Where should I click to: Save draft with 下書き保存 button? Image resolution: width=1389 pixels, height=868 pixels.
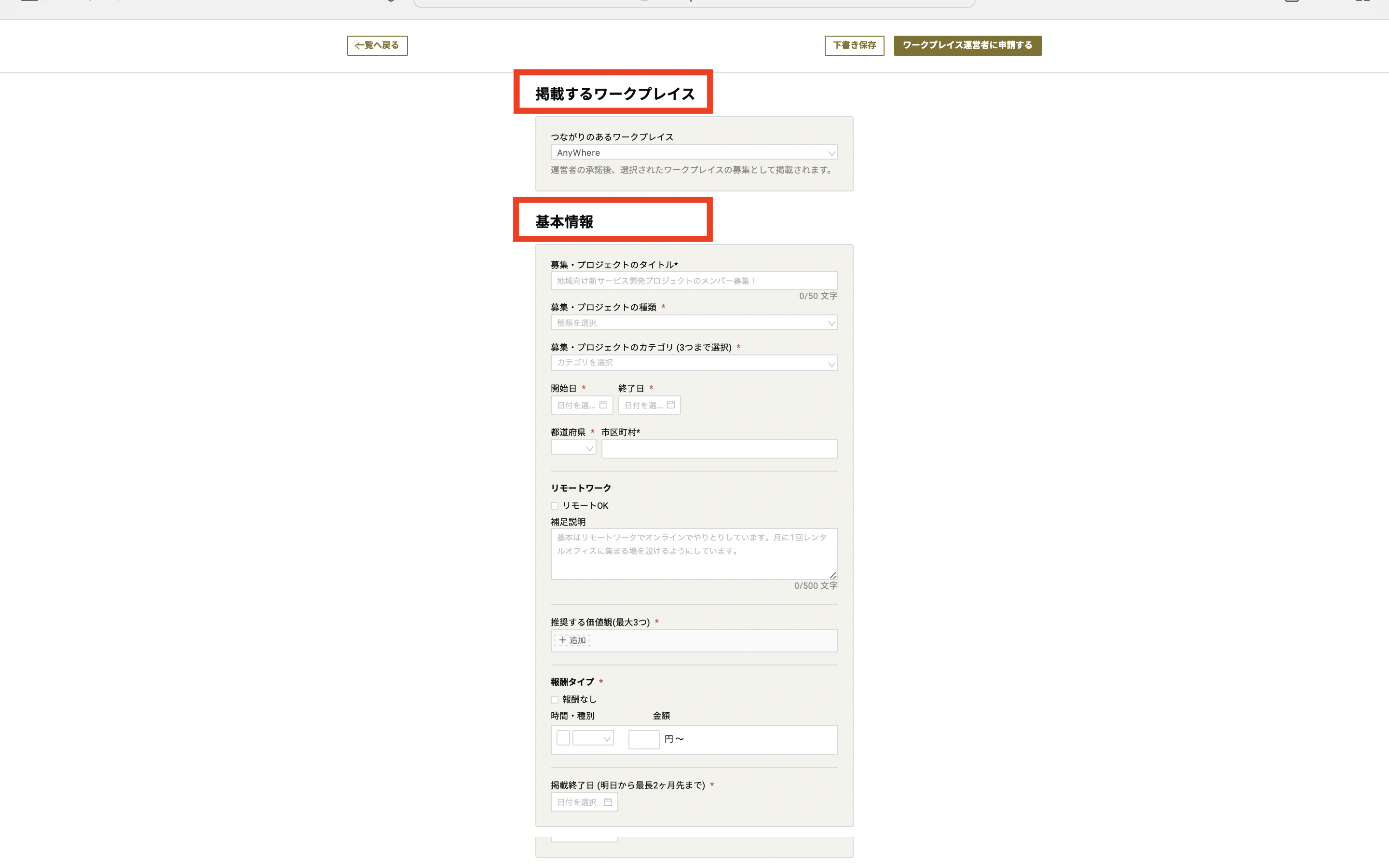point(854,45)
